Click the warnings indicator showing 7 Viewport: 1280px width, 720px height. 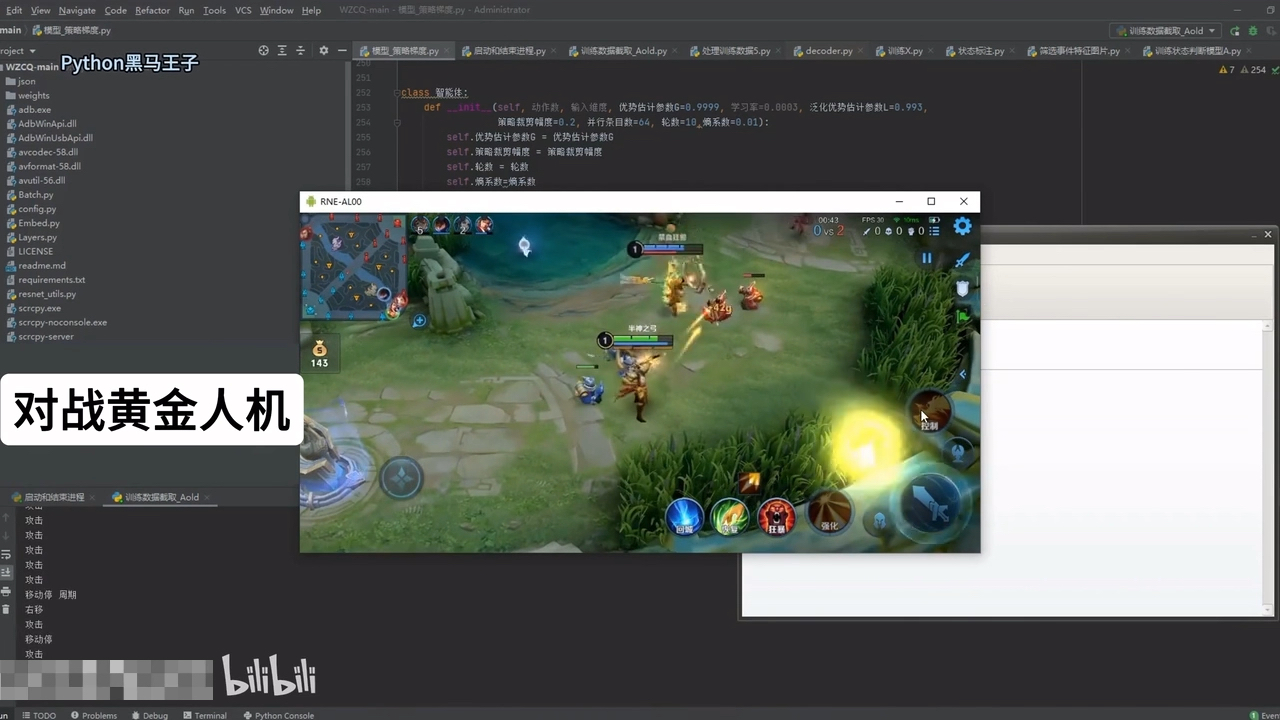pos(1226,70)
